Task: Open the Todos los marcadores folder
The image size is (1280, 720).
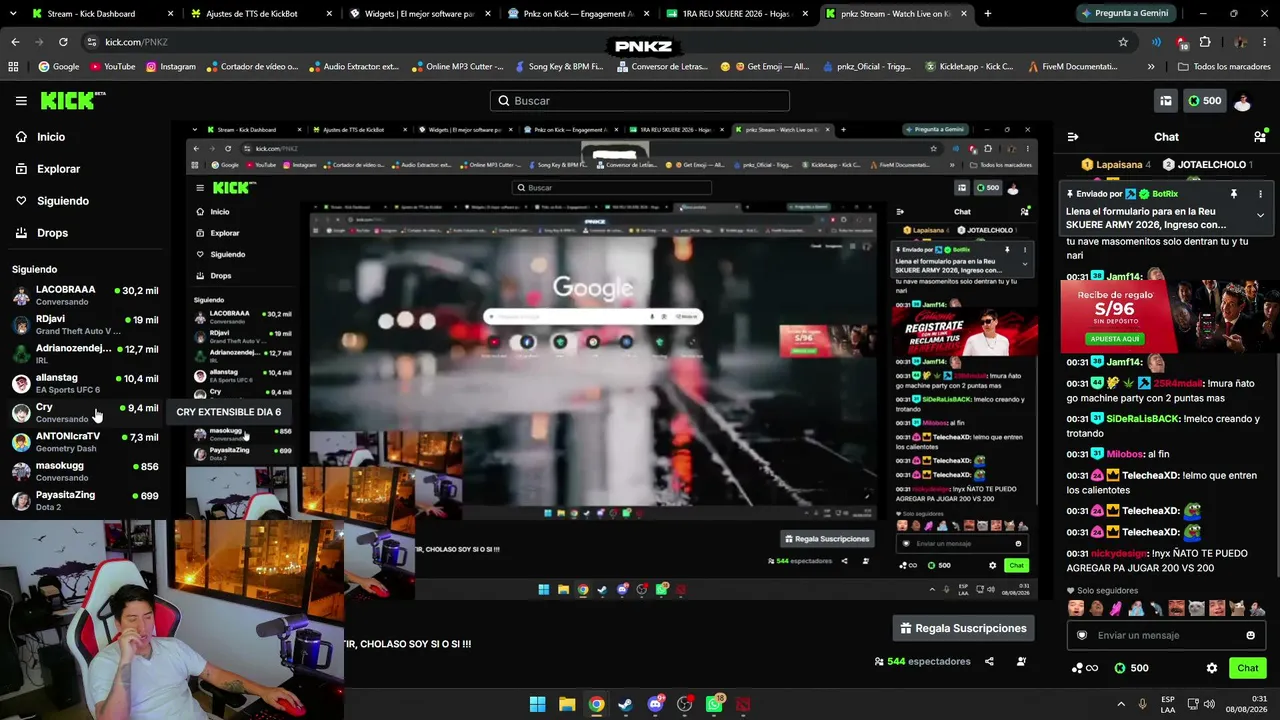Action: 1224,67
